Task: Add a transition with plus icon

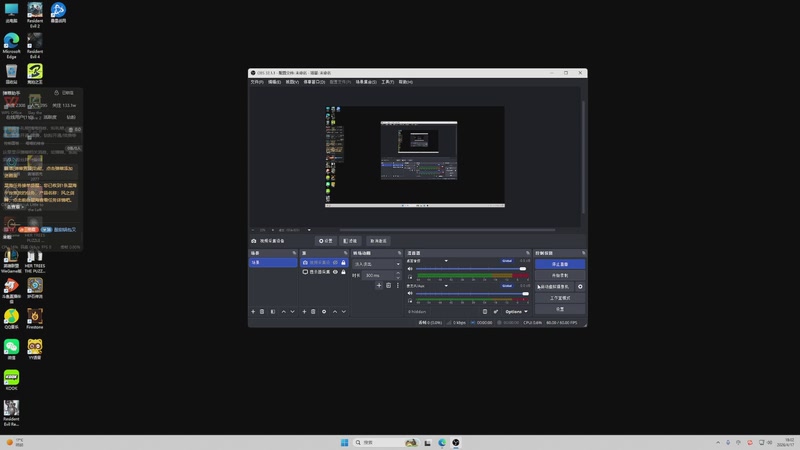Action: pos(379,286)
